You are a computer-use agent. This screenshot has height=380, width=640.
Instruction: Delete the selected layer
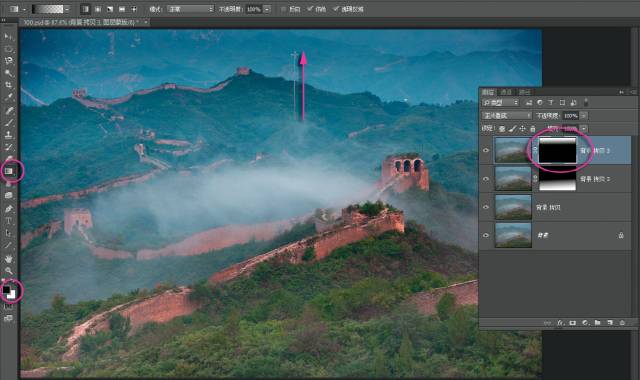[x=622, y=322]
